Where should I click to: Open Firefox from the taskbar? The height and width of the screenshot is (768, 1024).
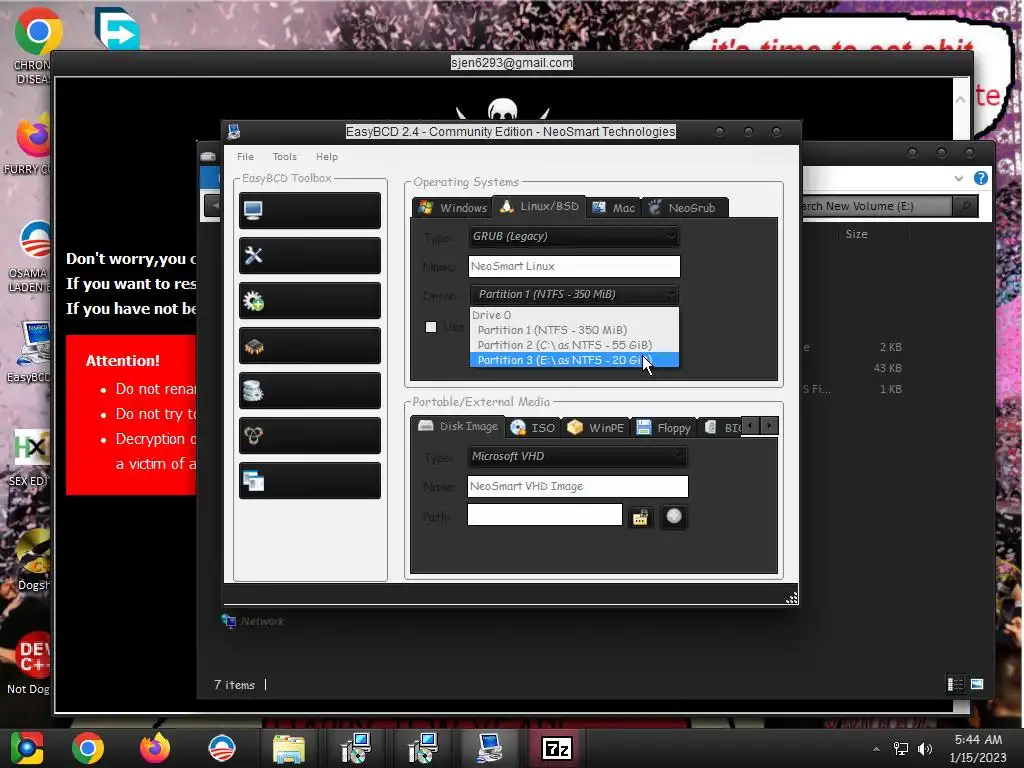click(x=155, y=748)
